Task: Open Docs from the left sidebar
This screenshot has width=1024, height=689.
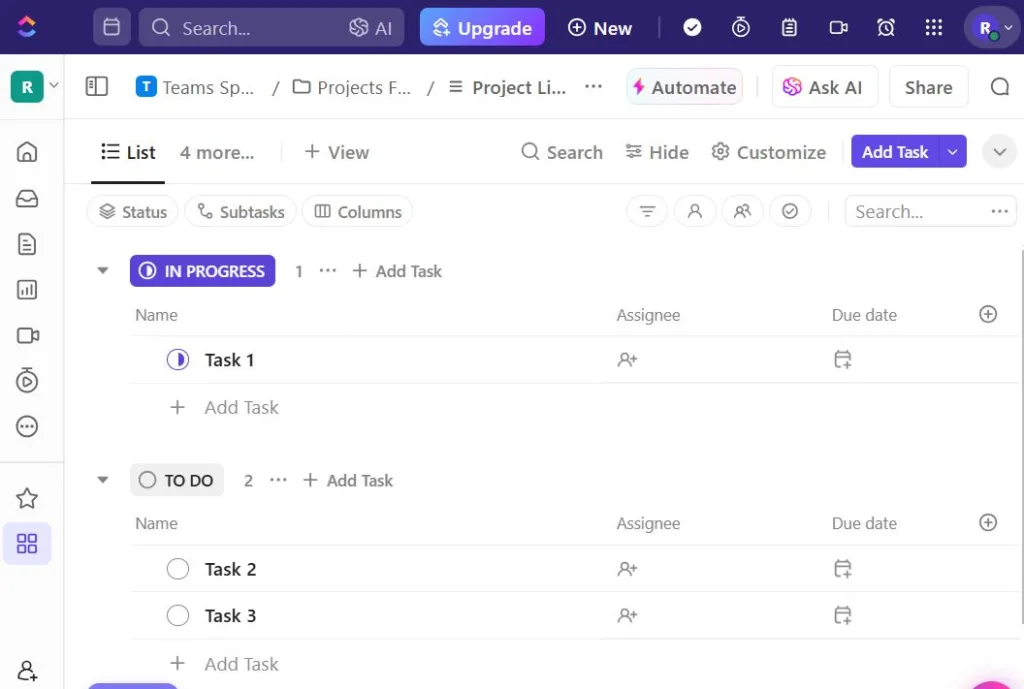Action: pos(27,244)
